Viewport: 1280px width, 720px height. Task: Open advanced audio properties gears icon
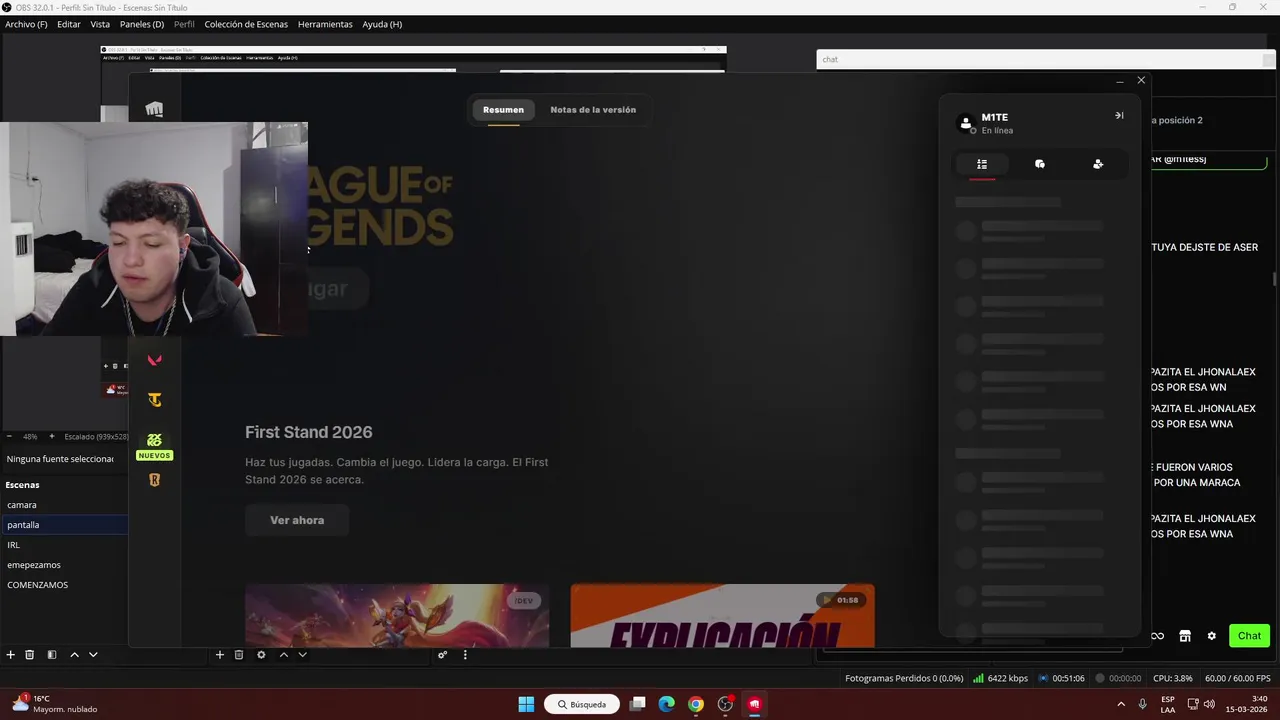click(442, 655)
